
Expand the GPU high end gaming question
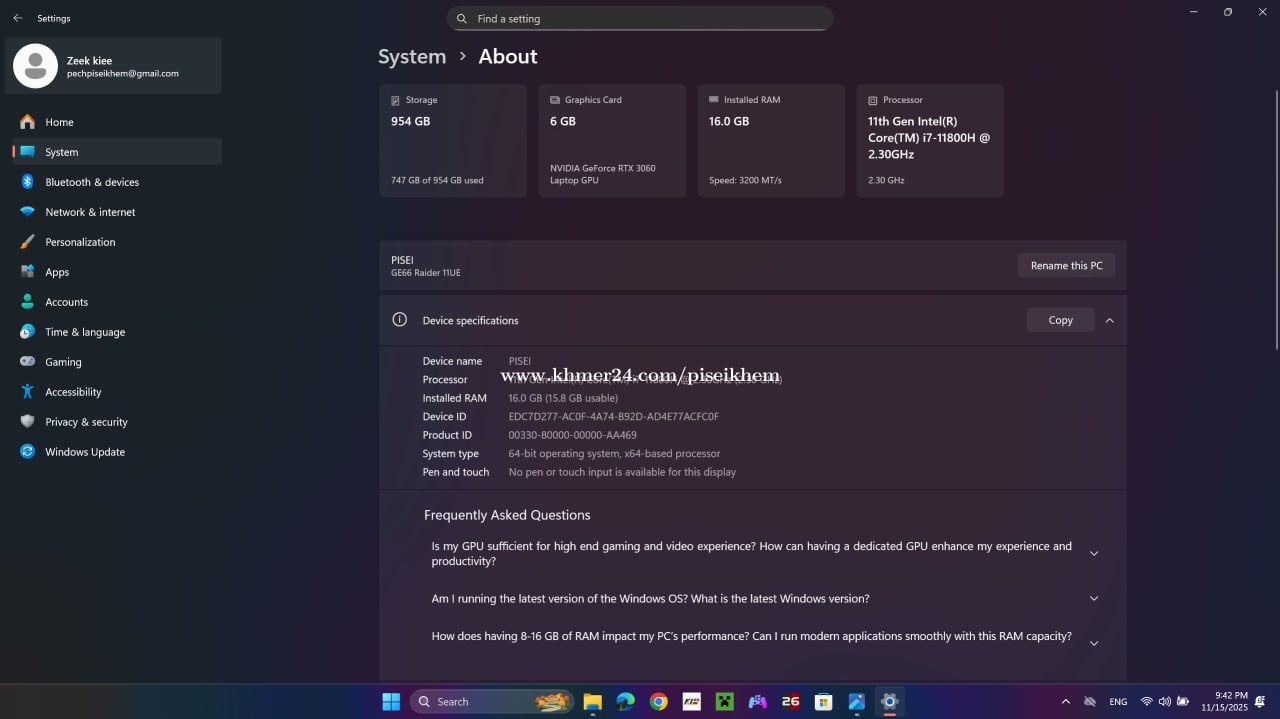point(1093,554)
